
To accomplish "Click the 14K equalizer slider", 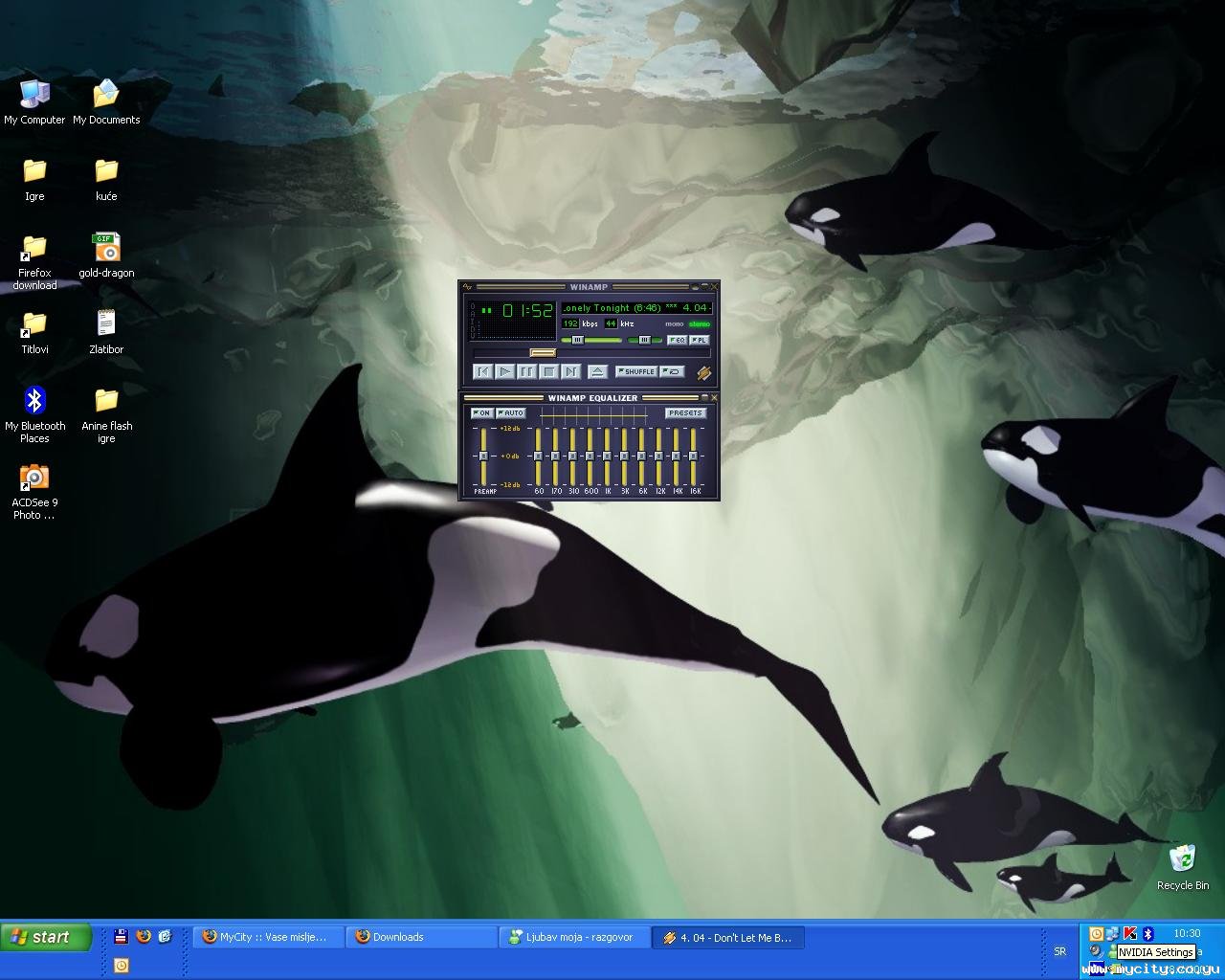I will [677, 457].
